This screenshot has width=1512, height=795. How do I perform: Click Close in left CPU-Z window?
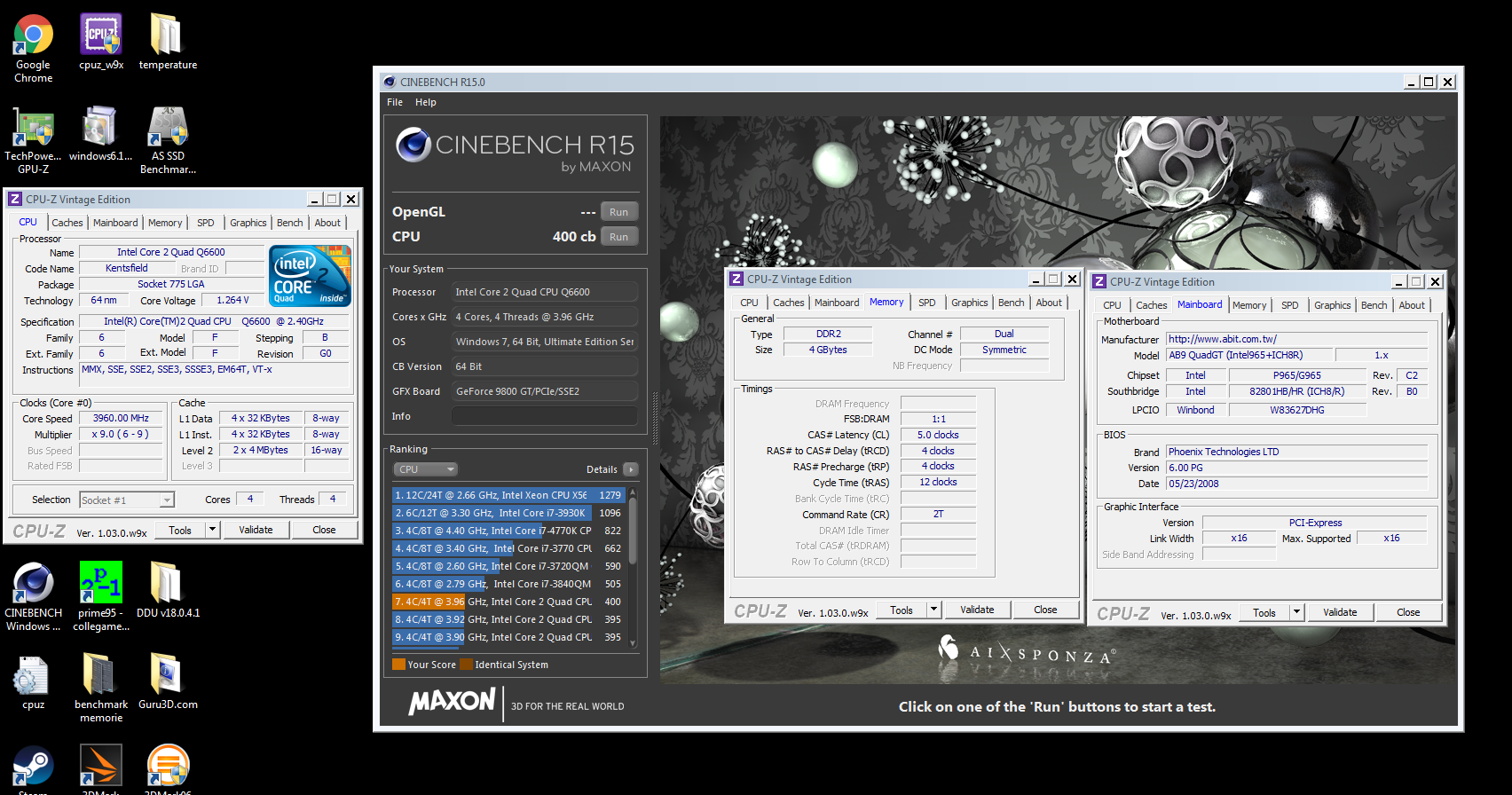click(x=324, y=530)
